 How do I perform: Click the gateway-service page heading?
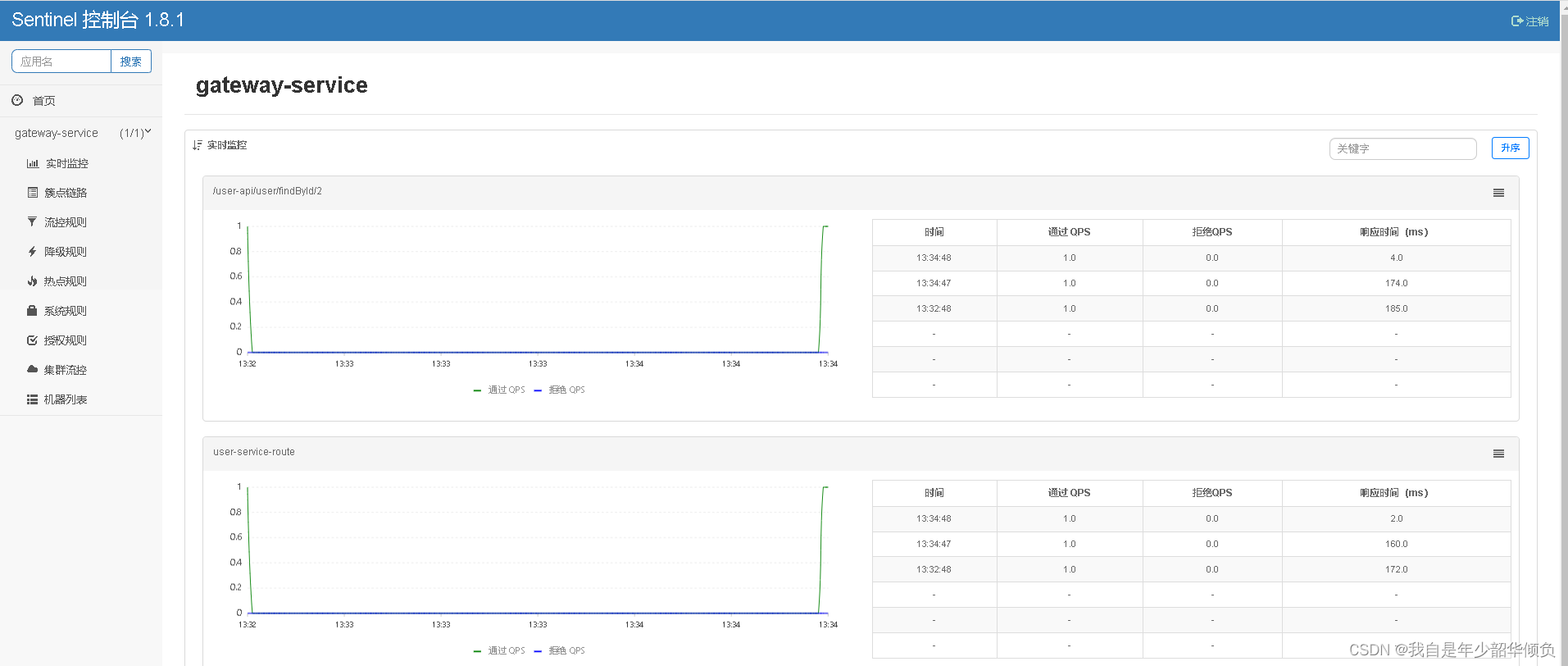click(282, 85)
